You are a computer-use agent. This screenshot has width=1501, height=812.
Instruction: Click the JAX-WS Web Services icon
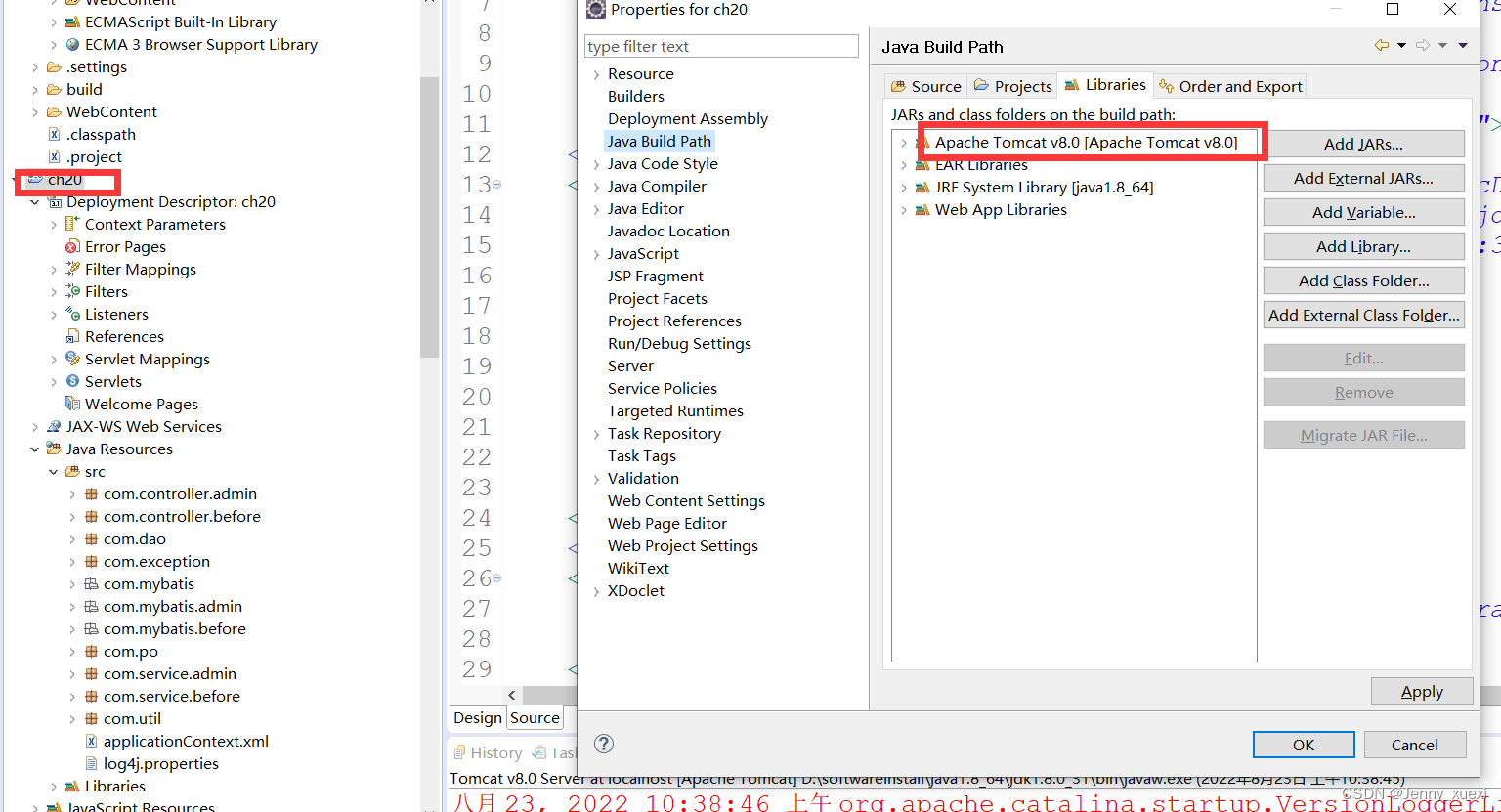pyautogui.click(x=54, y=427)
